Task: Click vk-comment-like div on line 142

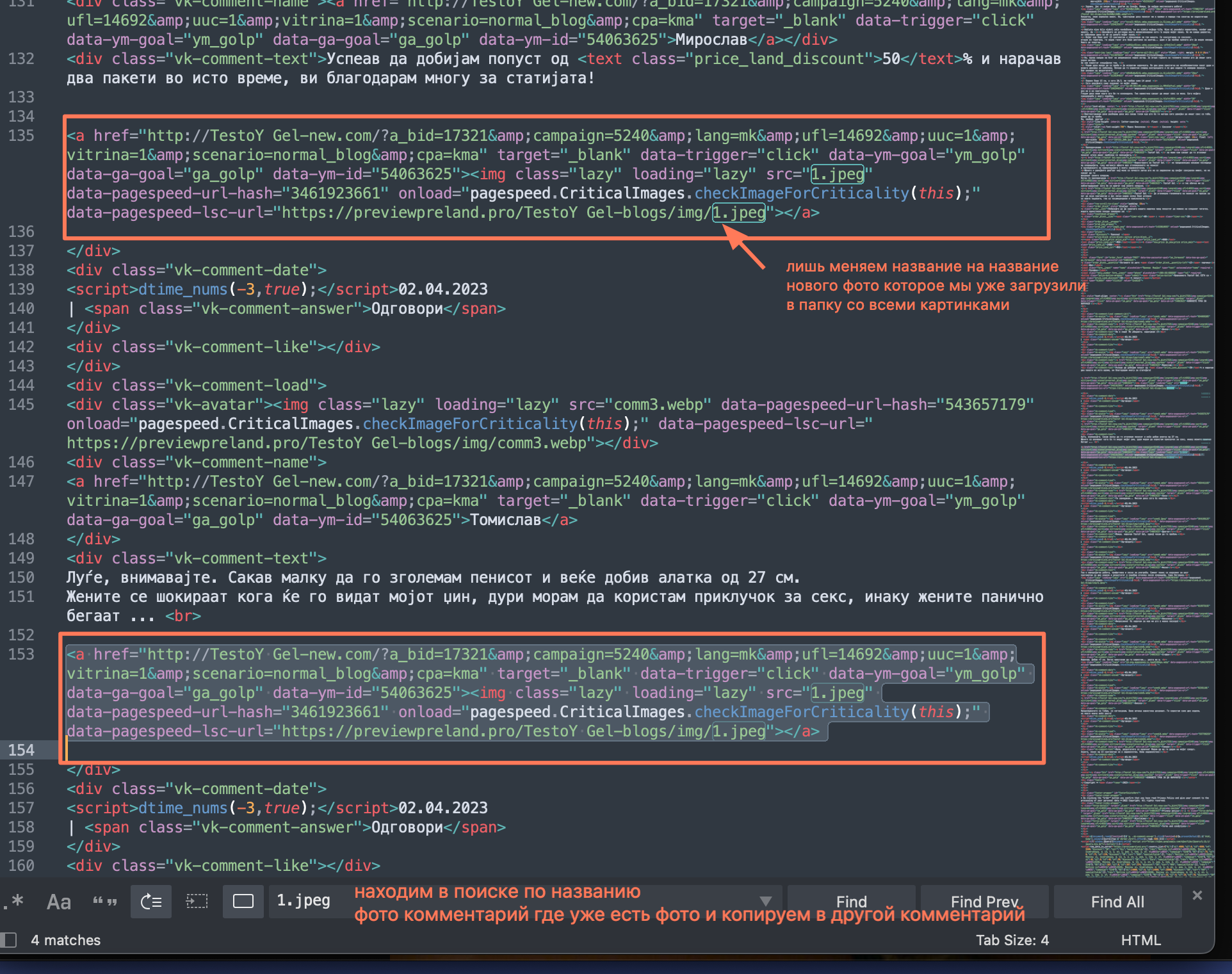Action: [x=223, y=347]
